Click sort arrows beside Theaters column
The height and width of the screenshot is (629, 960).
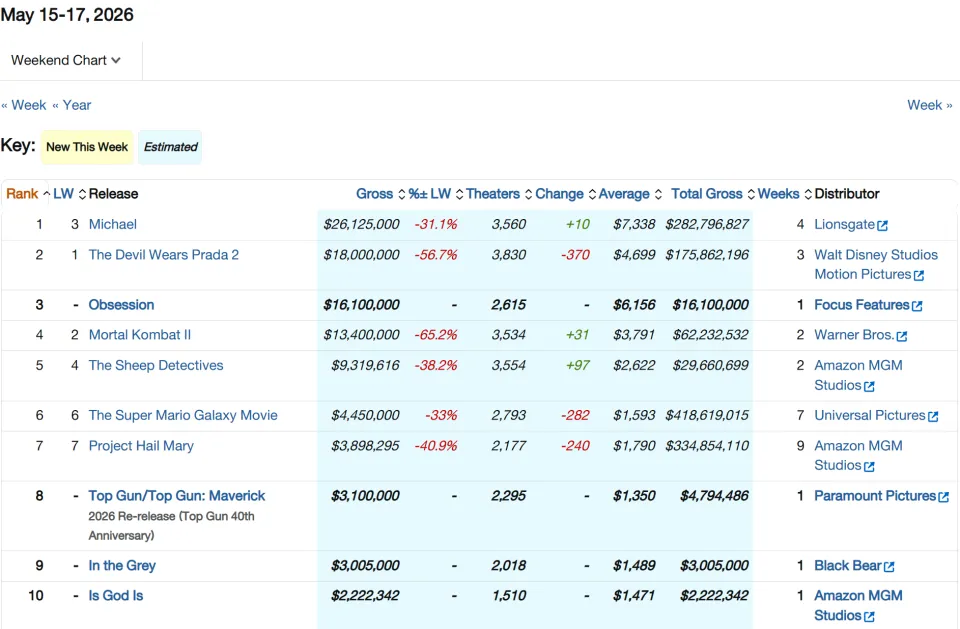[x=528, y=194]
